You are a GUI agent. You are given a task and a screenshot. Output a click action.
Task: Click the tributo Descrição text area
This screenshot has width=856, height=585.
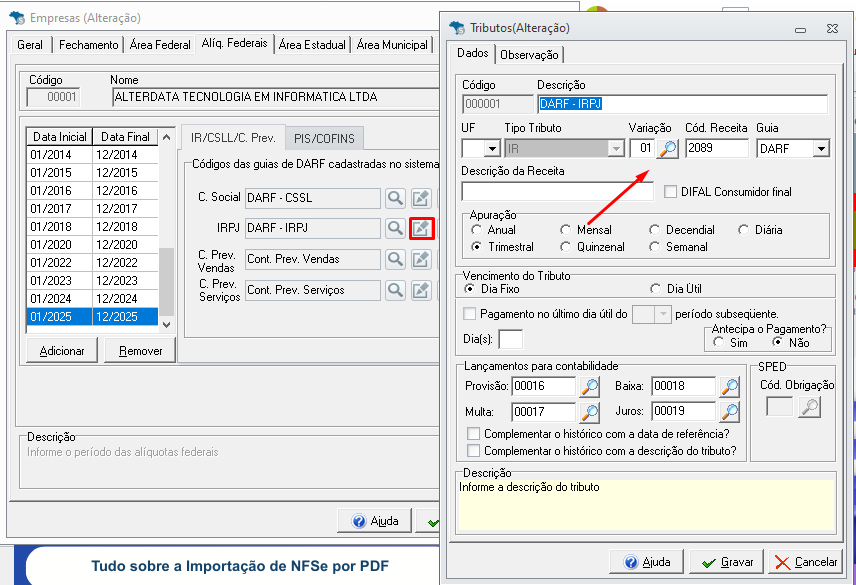pyautogui.click(x=646, y=505)
